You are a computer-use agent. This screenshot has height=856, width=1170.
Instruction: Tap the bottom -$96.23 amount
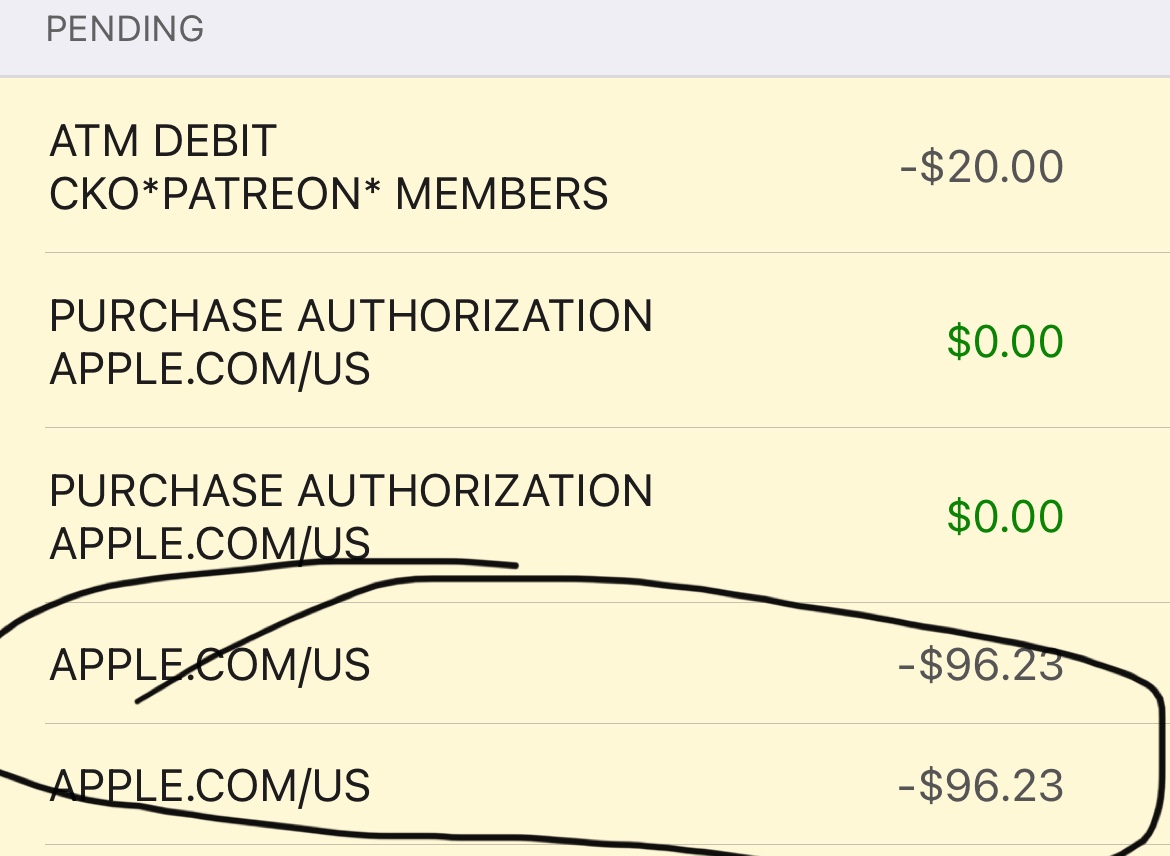coord(981,785)
